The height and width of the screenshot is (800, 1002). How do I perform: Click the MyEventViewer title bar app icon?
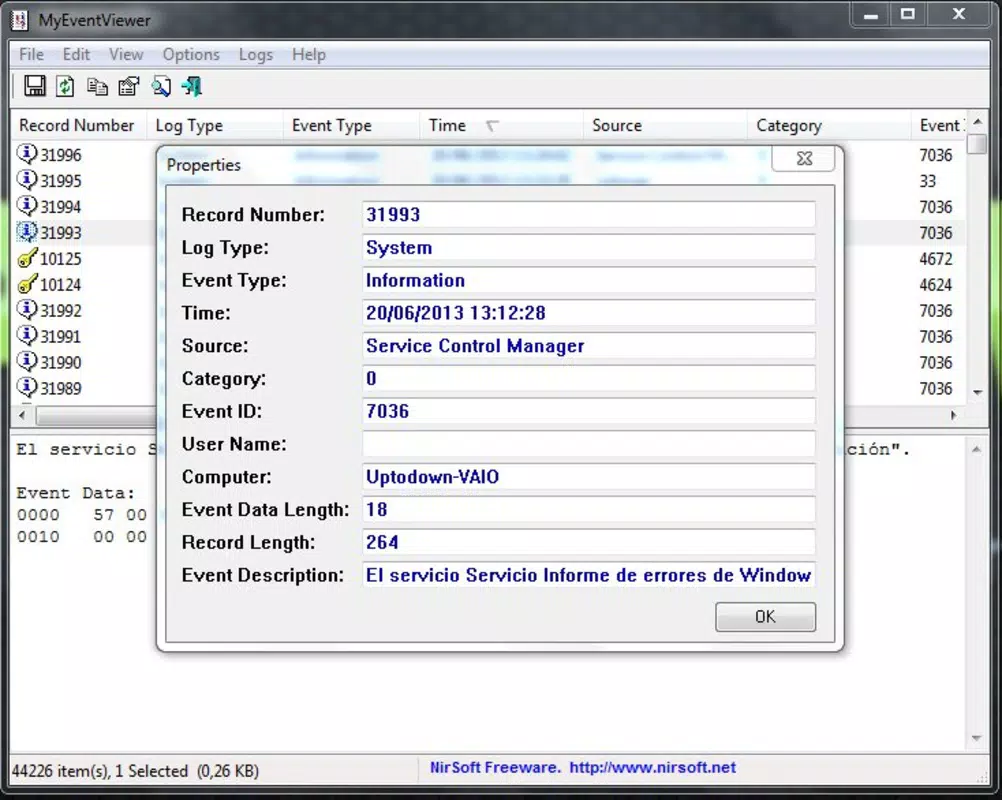[x=20, y=20]
